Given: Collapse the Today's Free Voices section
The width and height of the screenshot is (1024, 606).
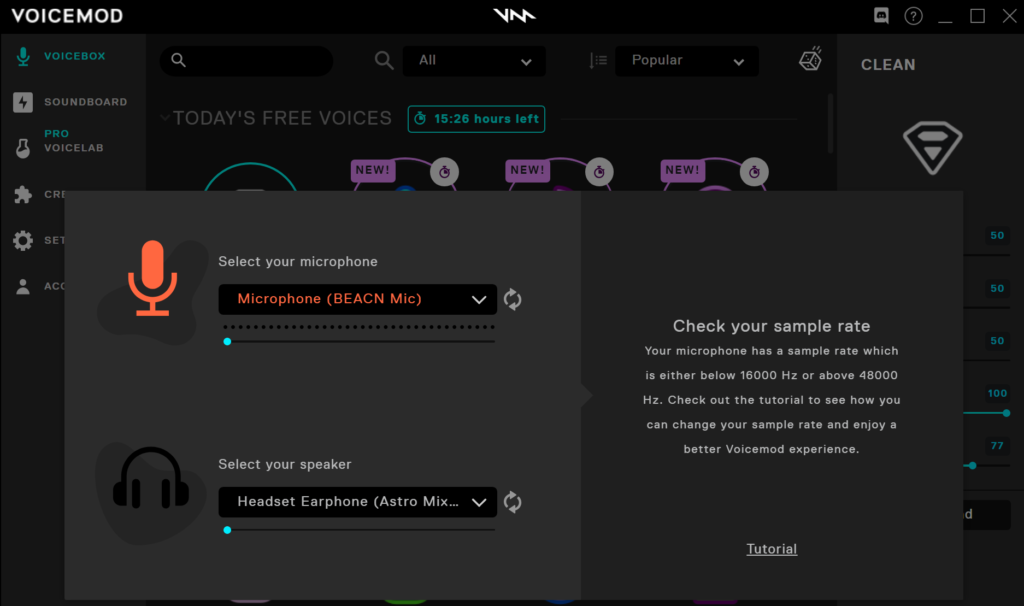Looking at the screenshot, I should (165, 118).
